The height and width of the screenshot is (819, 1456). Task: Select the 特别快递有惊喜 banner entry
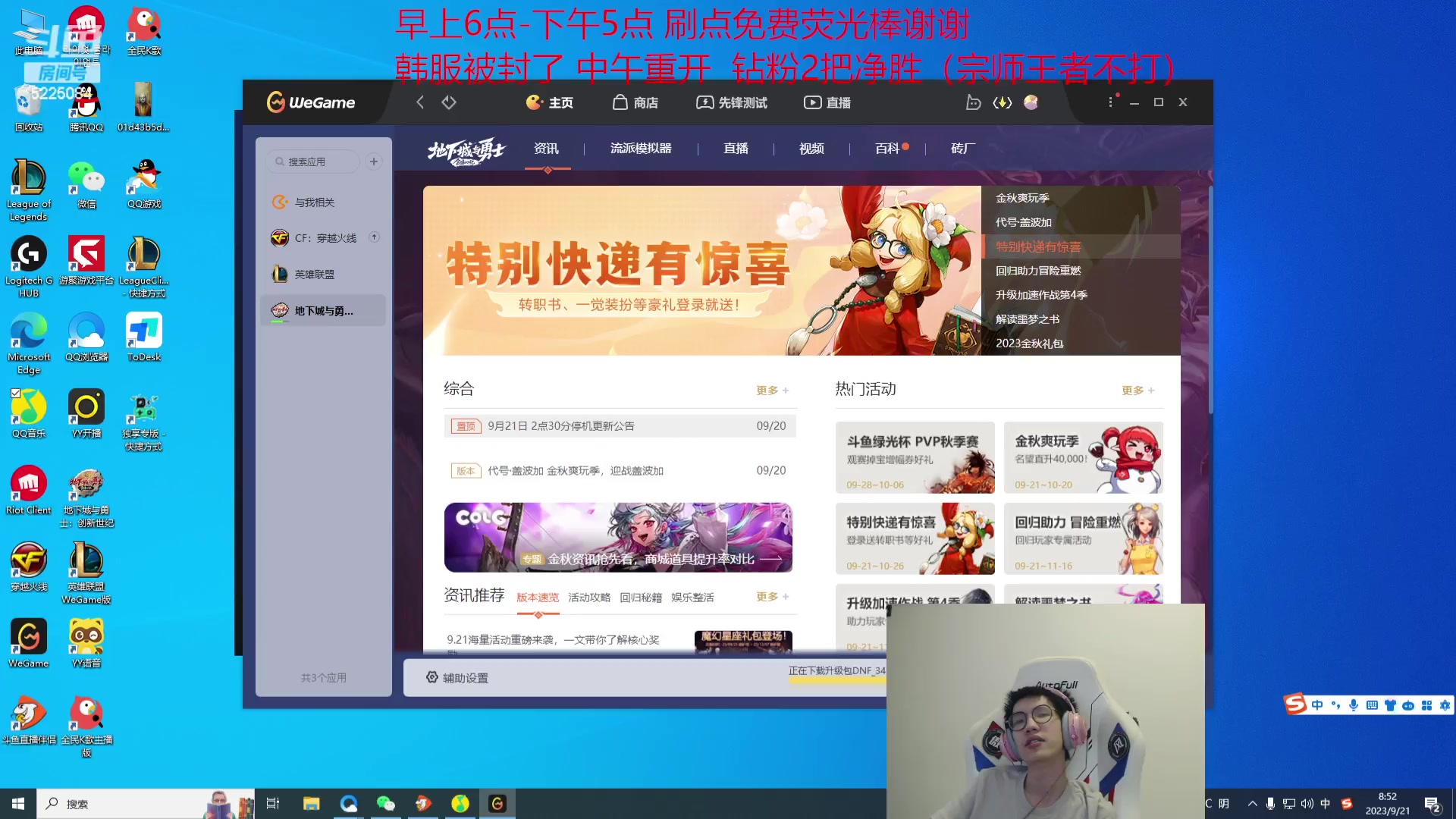[x=1039, y=246]
